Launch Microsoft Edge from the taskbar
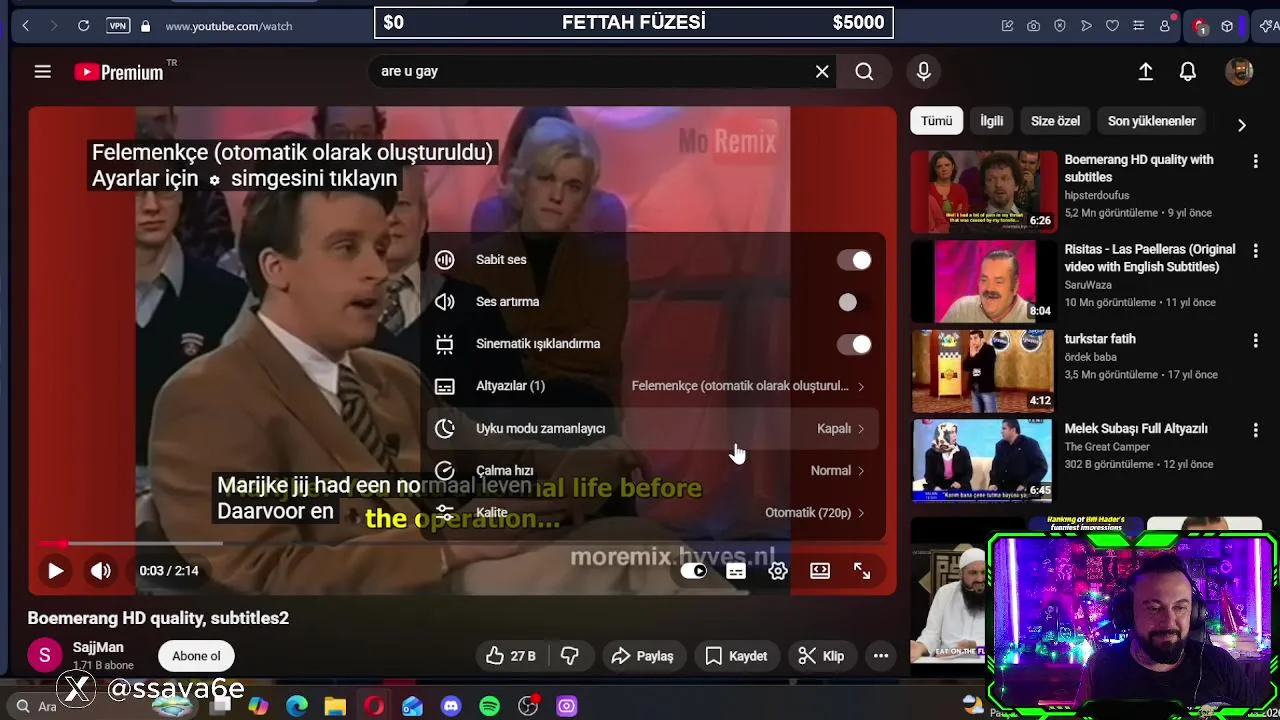1280x720 pixels. coord(297,706)
